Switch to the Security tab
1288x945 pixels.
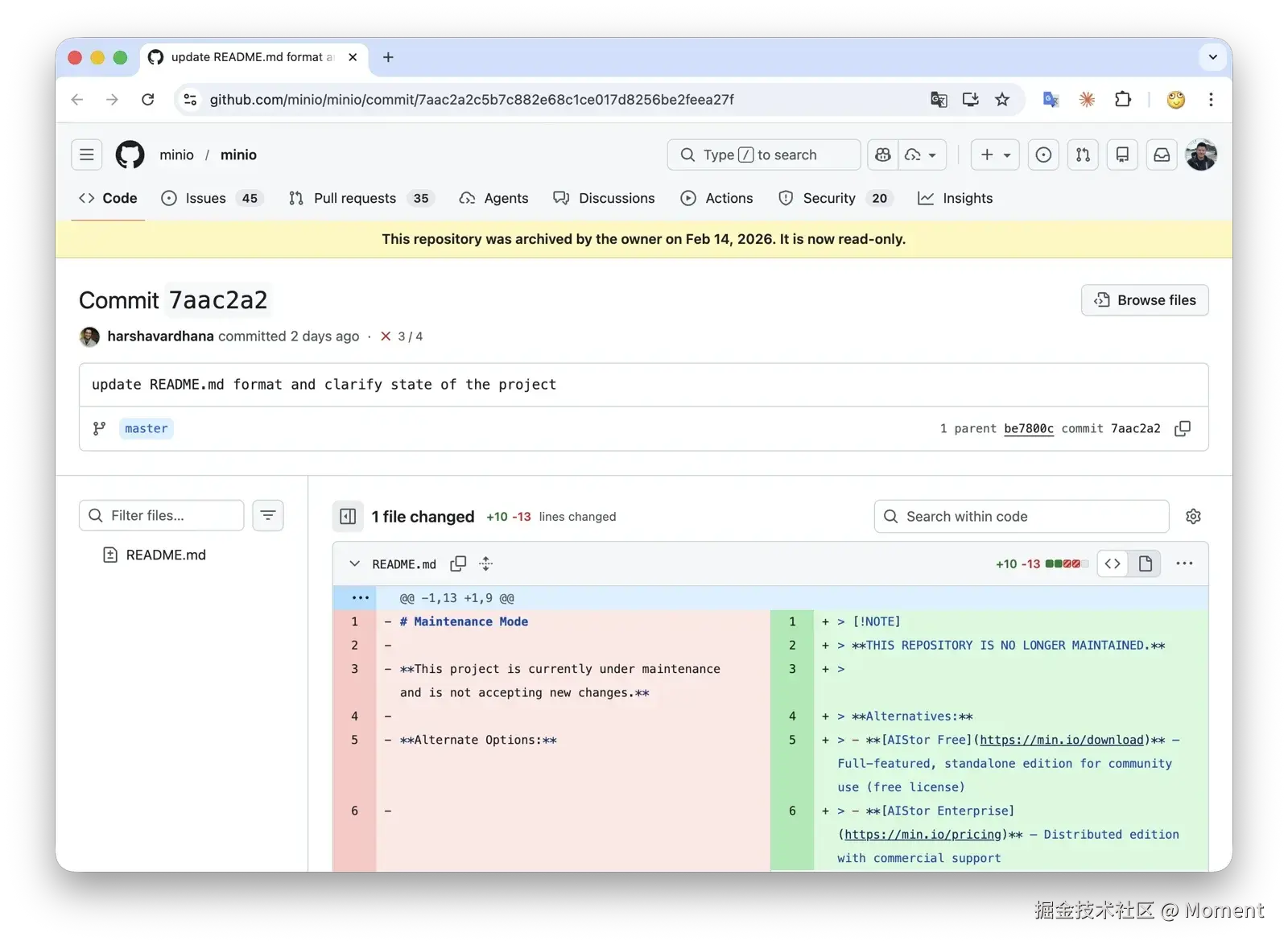(x=835, y=198)
